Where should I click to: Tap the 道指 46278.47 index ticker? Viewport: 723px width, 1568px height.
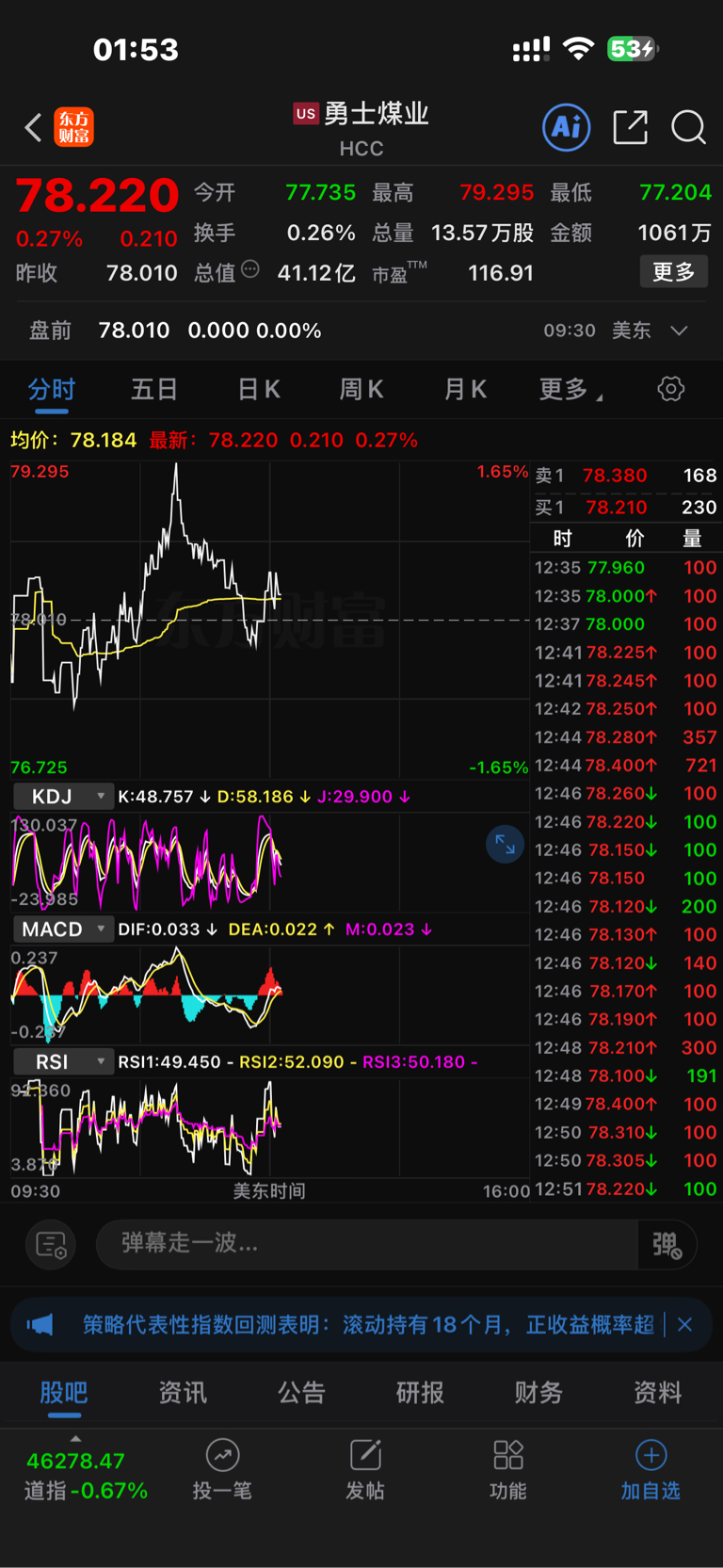pyautogui.click(x=86, y=1476)
